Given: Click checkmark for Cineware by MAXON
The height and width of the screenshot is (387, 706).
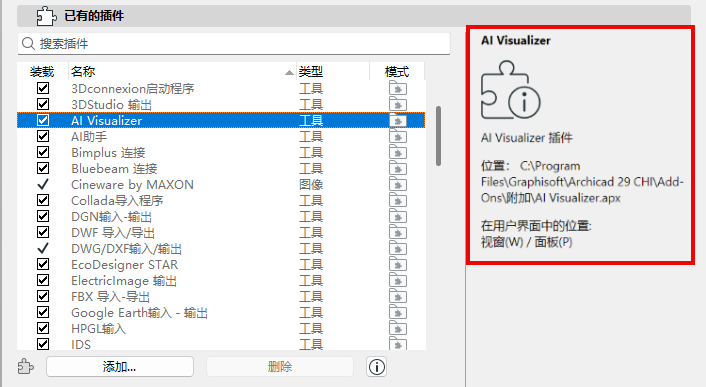Looking at the screenshot, I should point(43,184).
